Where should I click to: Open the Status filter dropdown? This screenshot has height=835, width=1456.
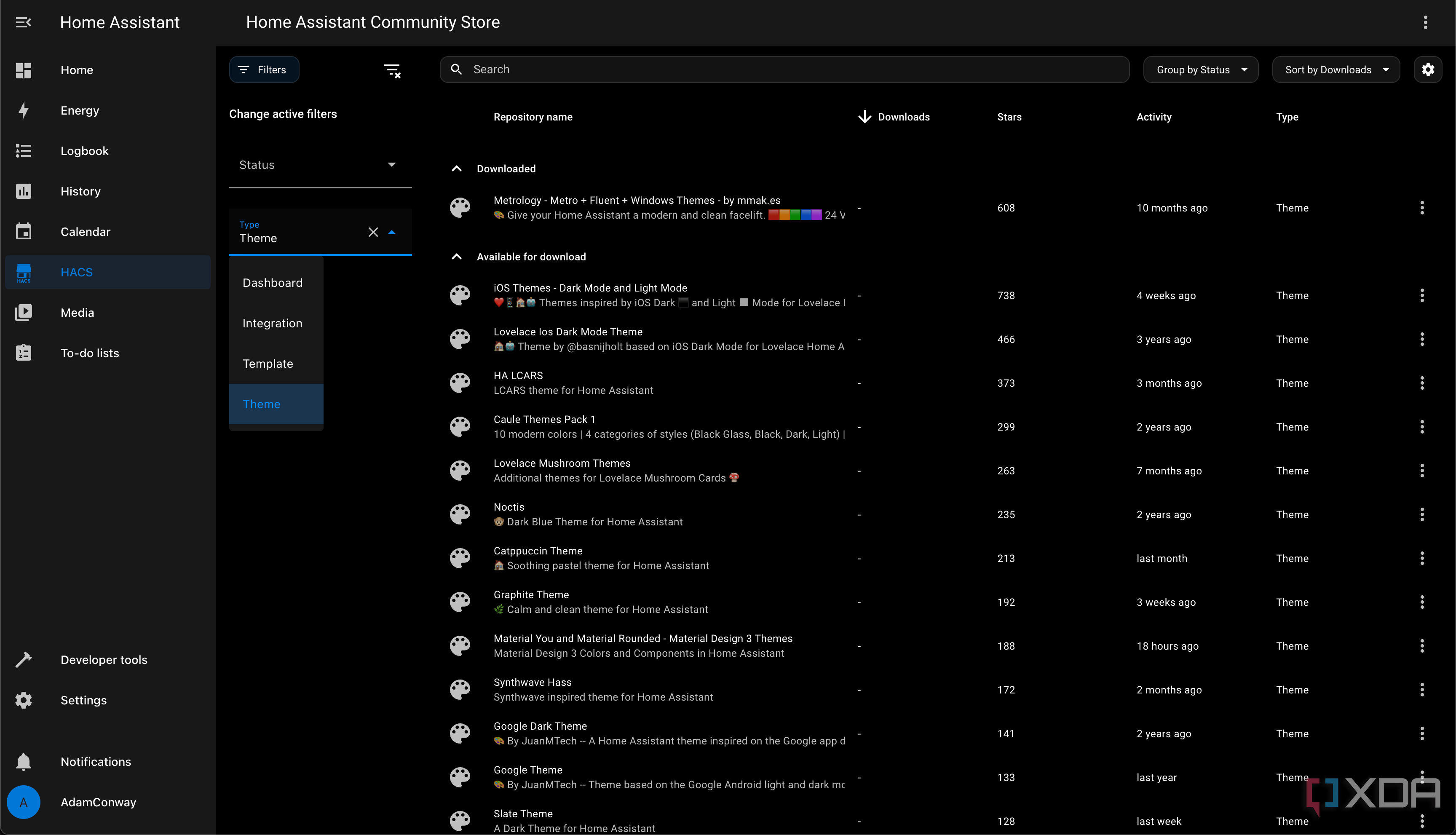tap(321, 165)
